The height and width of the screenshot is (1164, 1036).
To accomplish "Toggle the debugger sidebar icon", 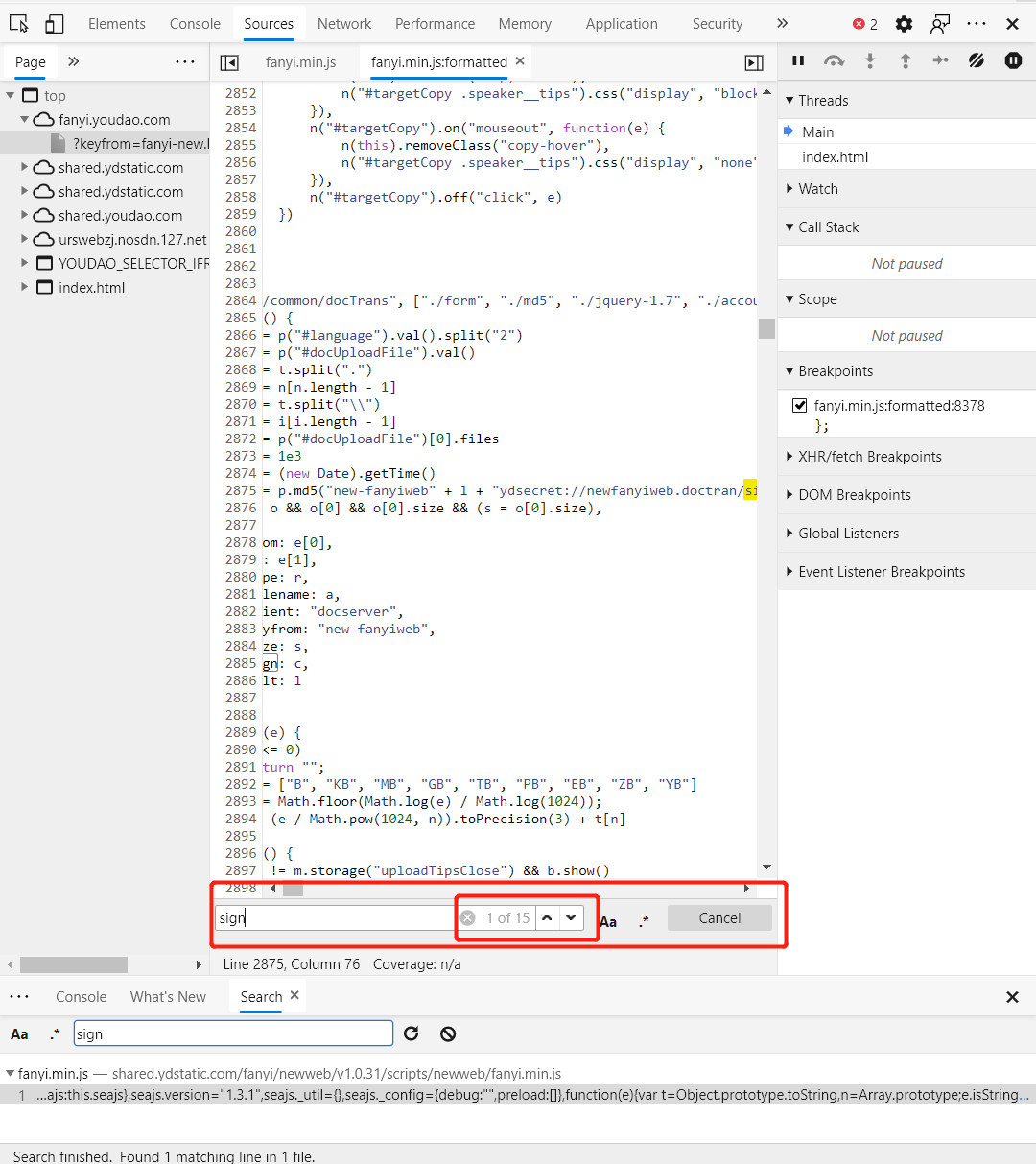I will point(754,62).
